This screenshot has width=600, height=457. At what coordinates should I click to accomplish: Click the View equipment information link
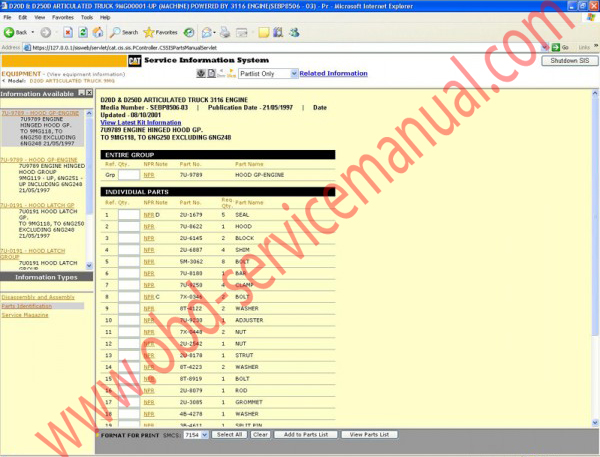click(x=86, y=74)
